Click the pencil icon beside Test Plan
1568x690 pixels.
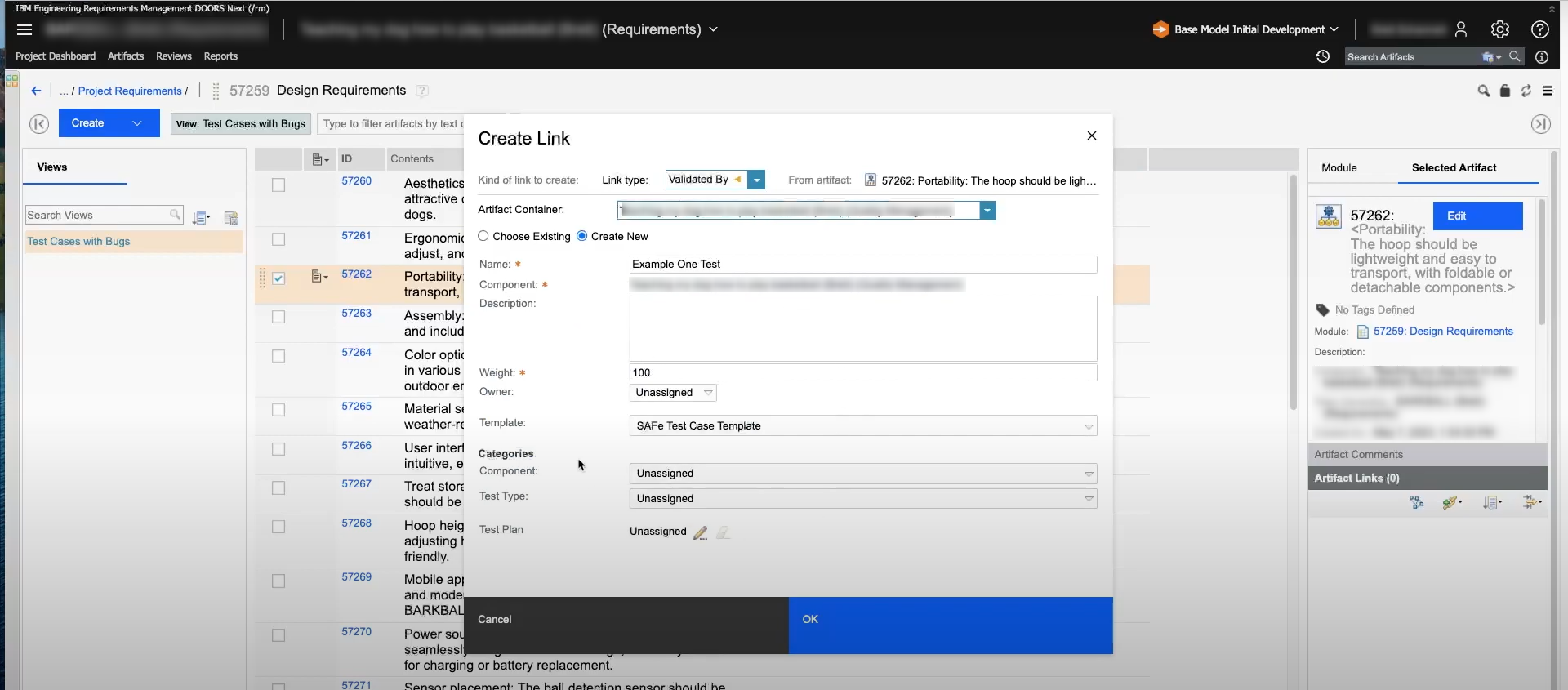pyautogui.click(x=700, y=532)
